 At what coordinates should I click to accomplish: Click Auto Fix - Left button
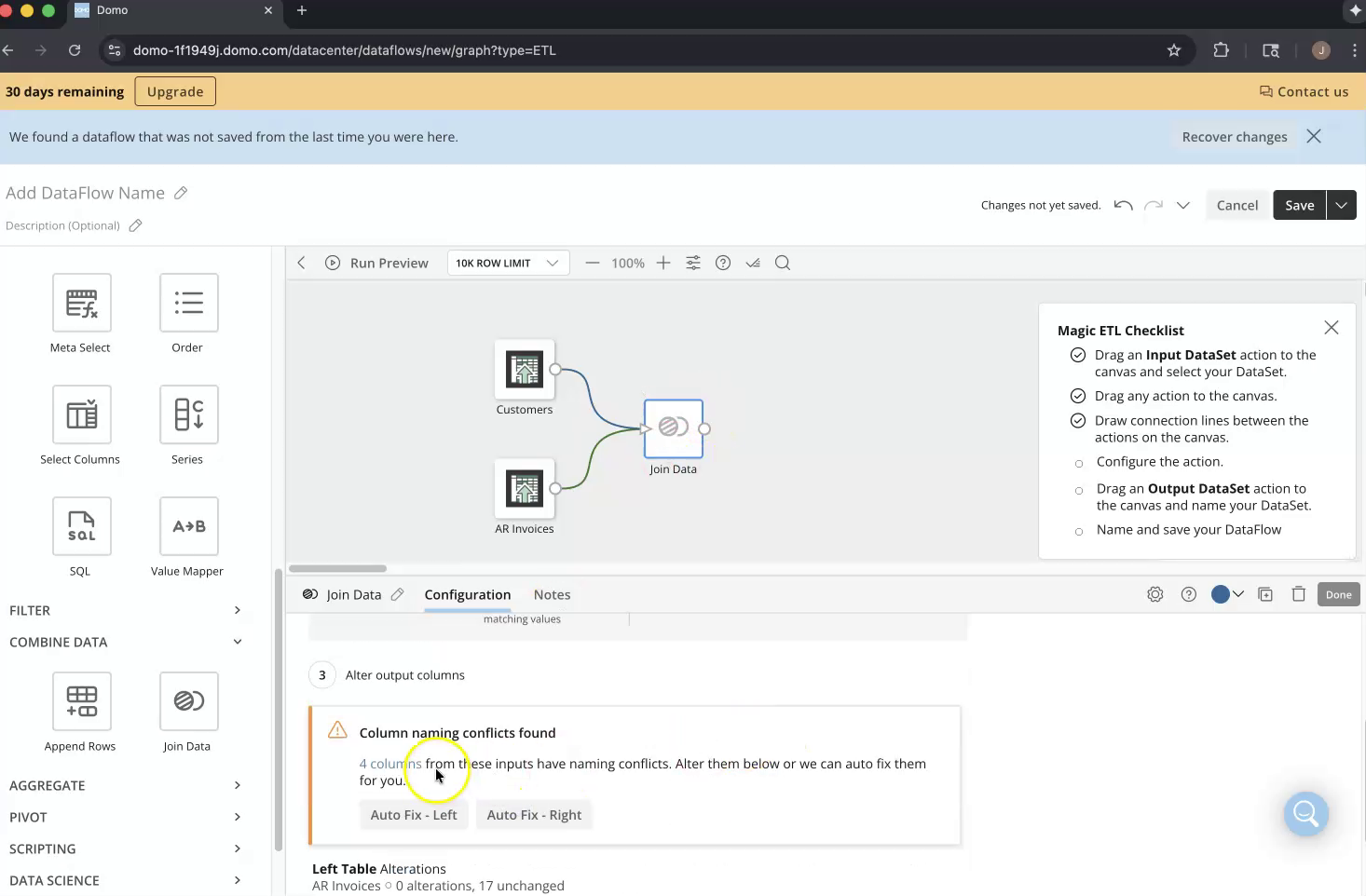coord(414,815)
